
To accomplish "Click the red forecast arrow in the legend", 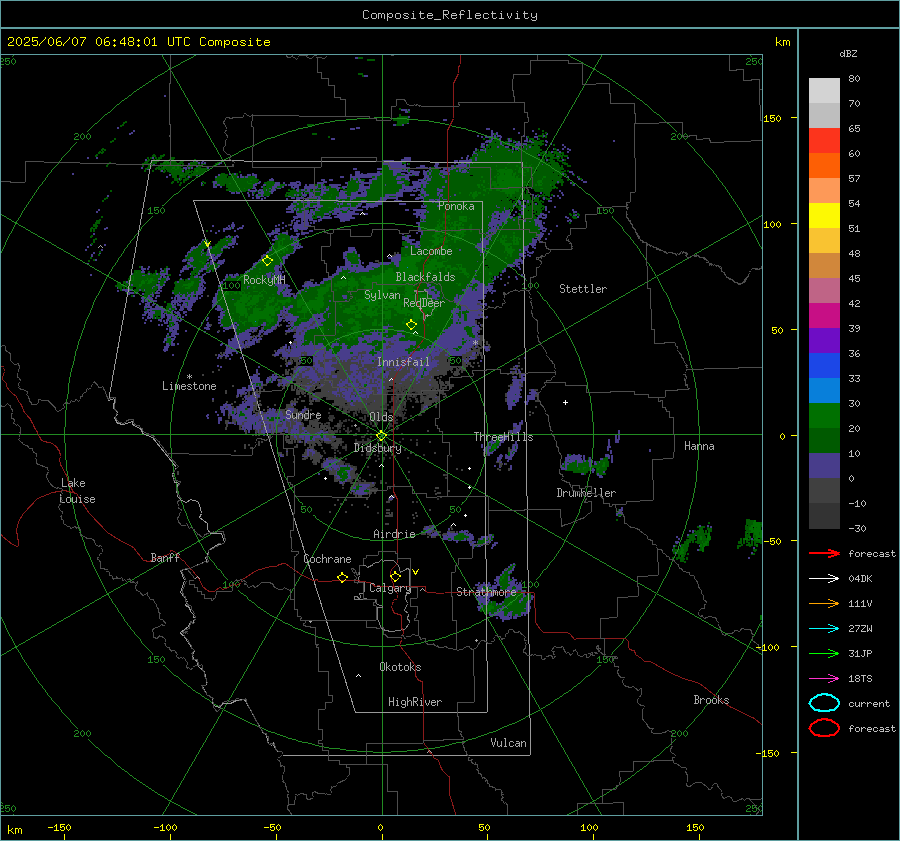I will tap(824, 553).
